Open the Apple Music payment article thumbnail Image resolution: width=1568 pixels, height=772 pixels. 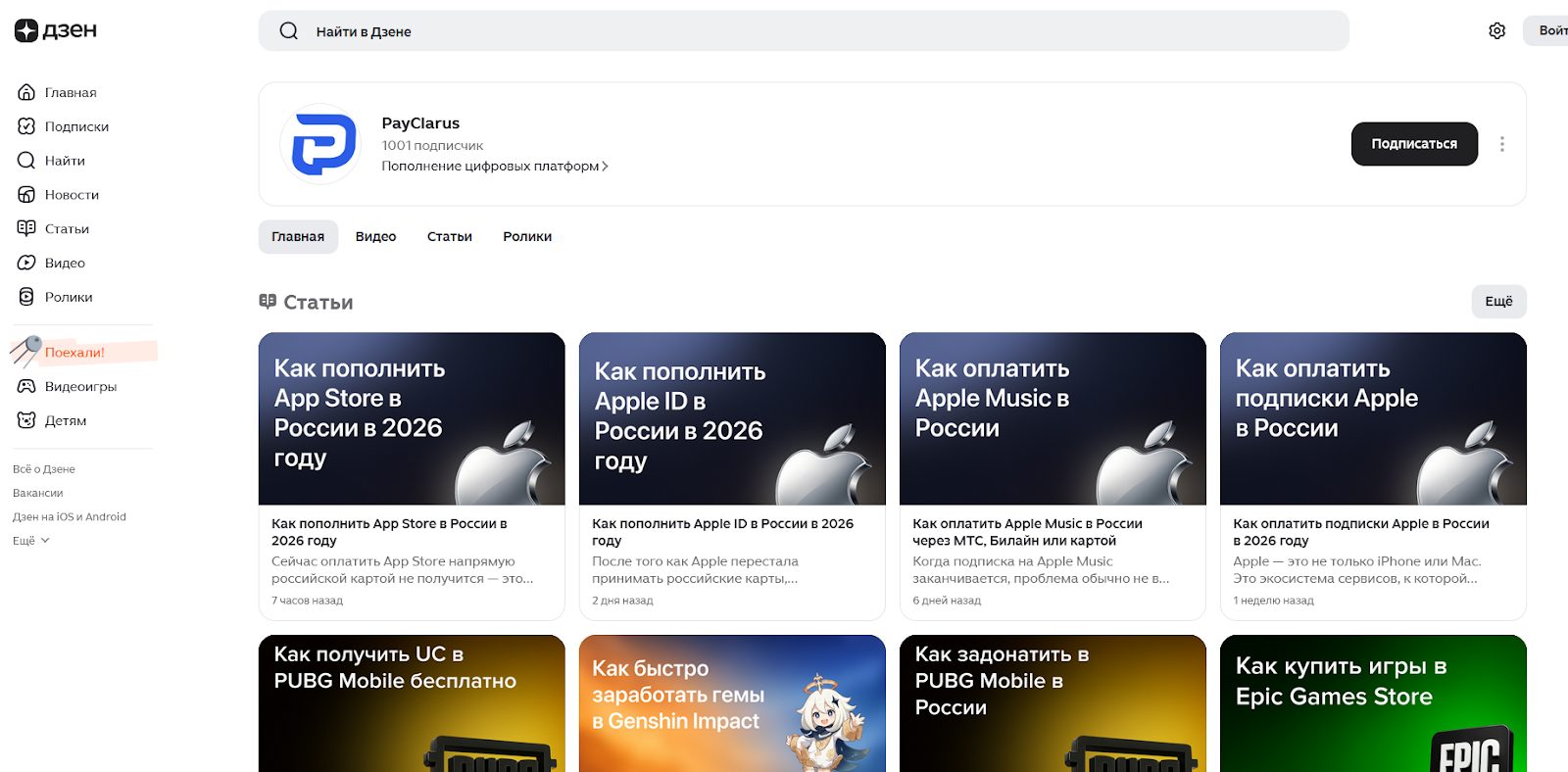click(1052, 419)
